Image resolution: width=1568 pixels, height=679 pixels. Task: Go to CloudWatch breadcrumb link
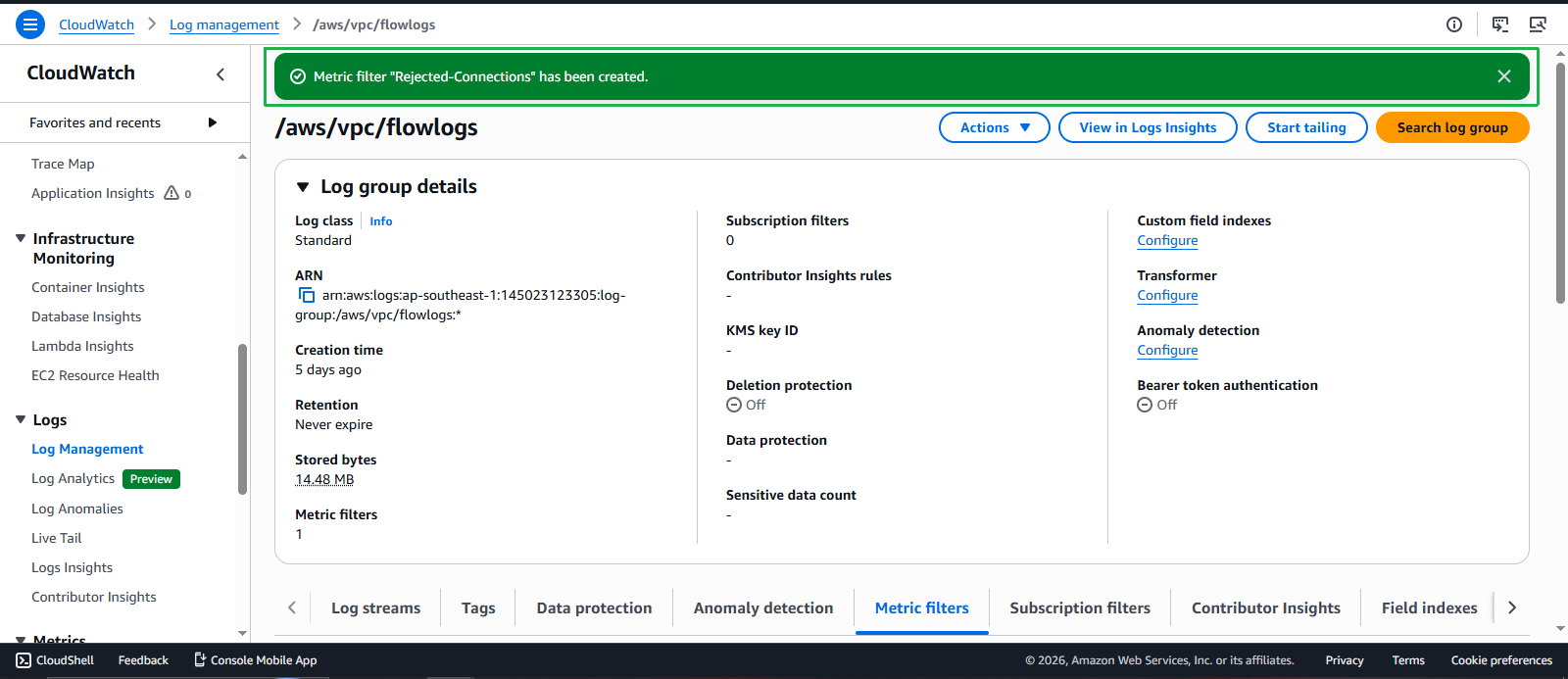(96, 24)
